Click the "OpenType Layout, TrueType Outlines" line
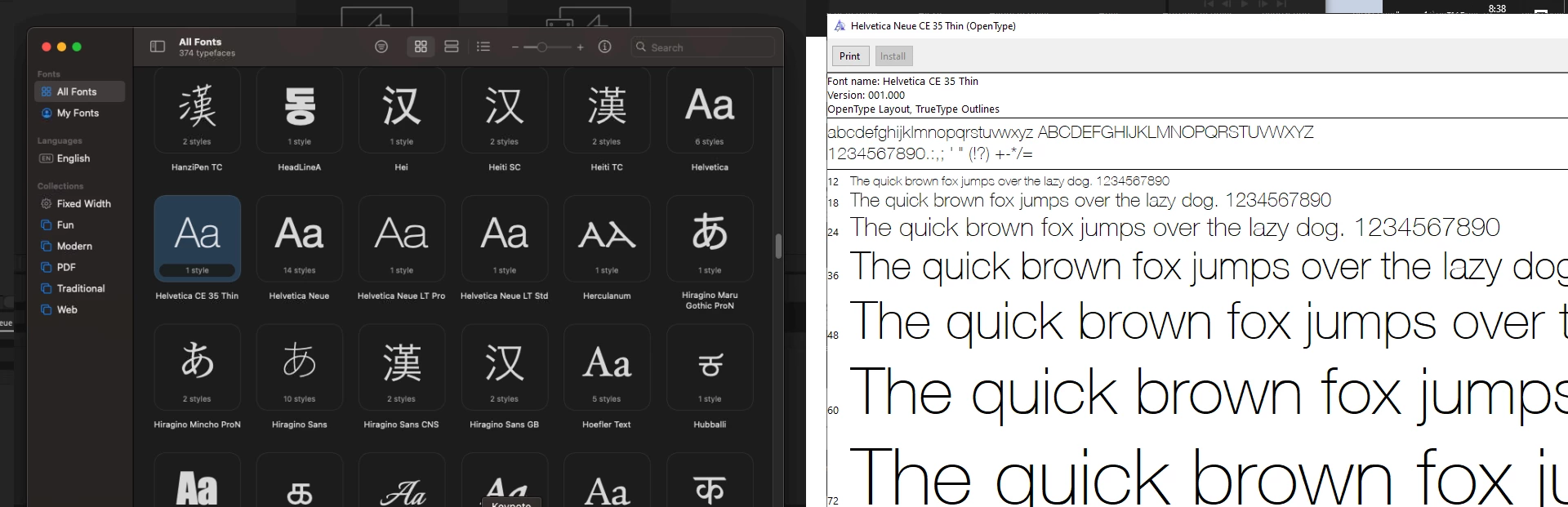Screen dimensions: 1568x507 coord(913,109)
